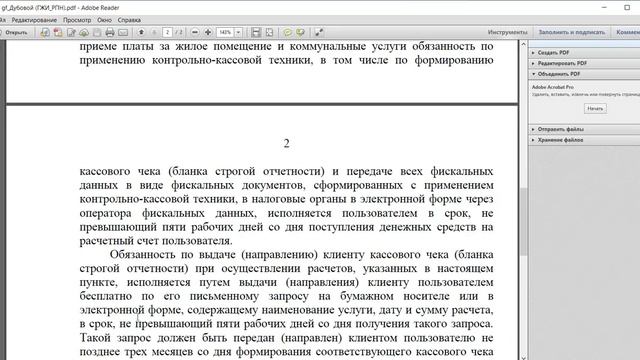Viewport: 640px width, 360px height.
Task: Open the Справка menu
Action: pyautogui.click(x=129, y=20)
